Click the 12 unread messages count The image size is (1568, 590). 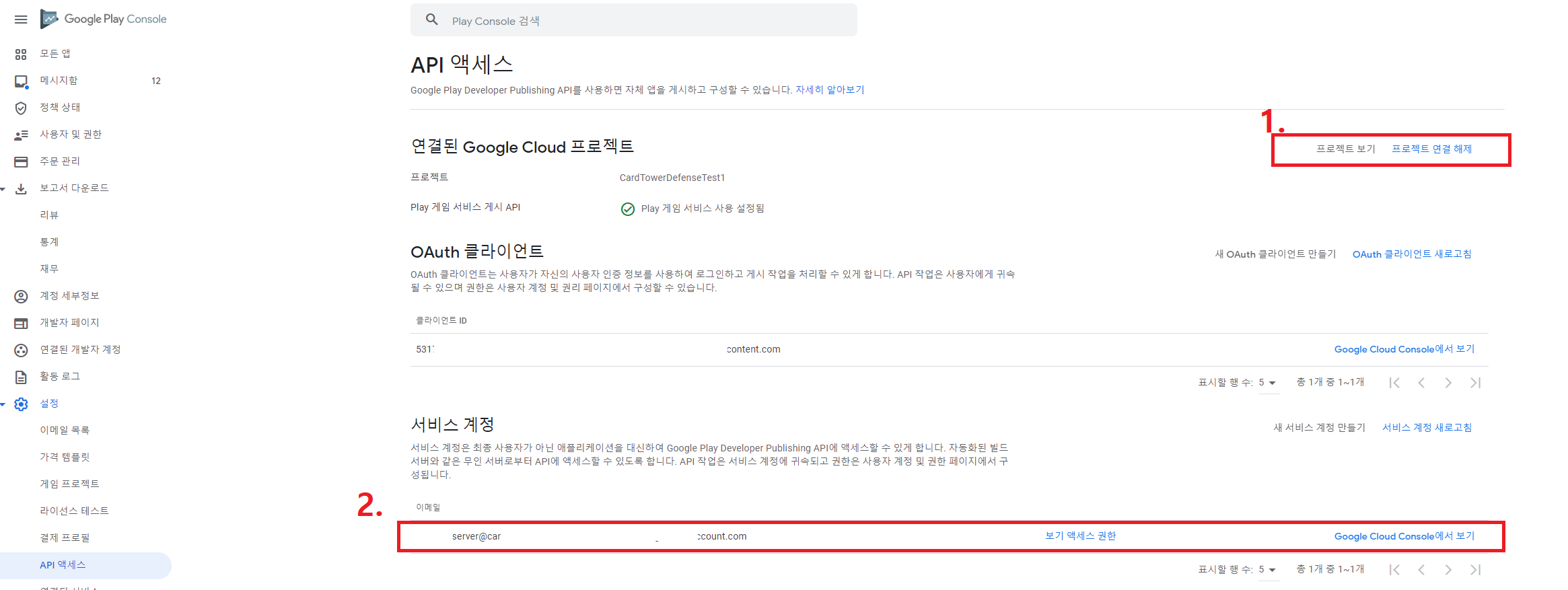coord(156,81)
